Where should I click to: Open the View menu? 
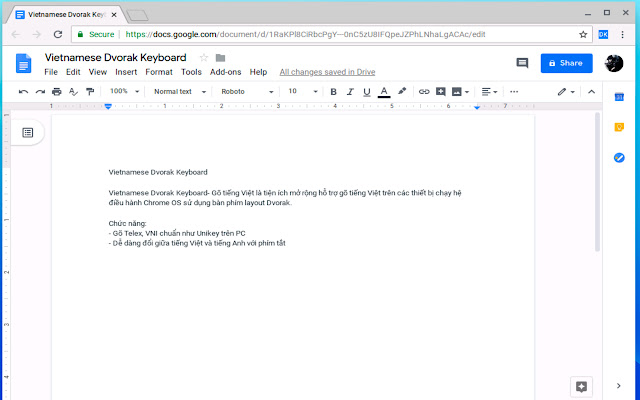pos(98,72)
